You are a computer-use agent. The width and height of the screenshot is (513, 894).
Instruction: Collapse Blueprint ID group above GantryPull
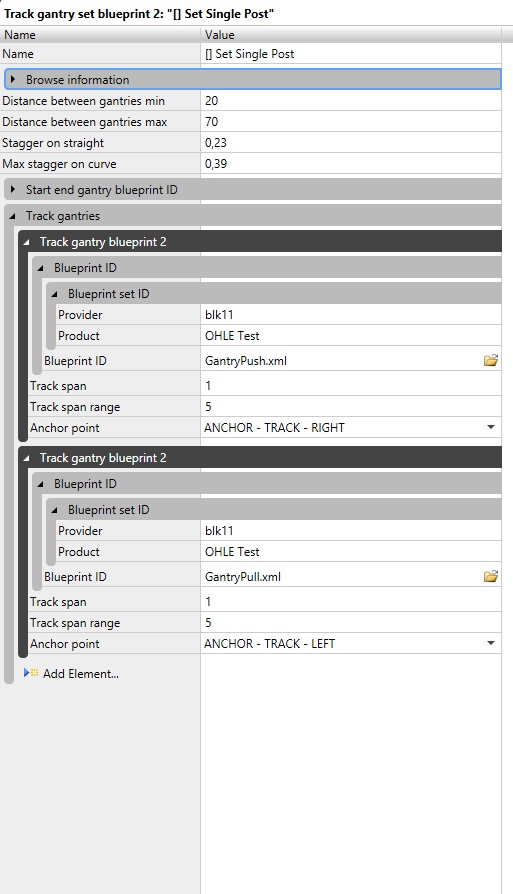pyautogui.click(x=40, y=484)
